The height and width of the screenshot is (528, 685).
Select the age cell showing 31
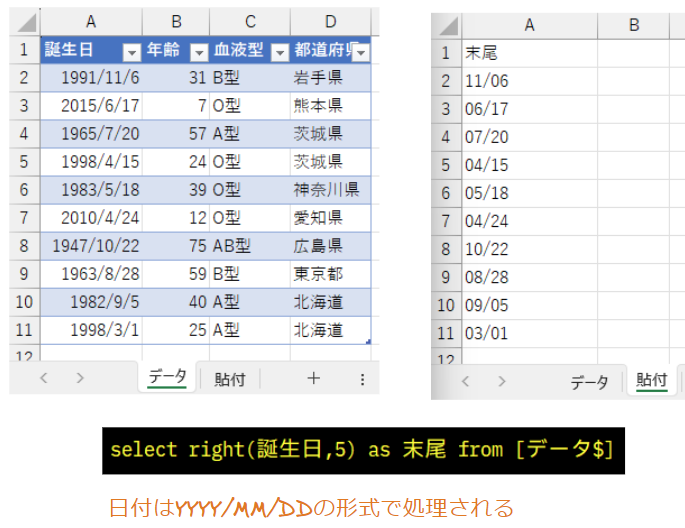[176, 78]
